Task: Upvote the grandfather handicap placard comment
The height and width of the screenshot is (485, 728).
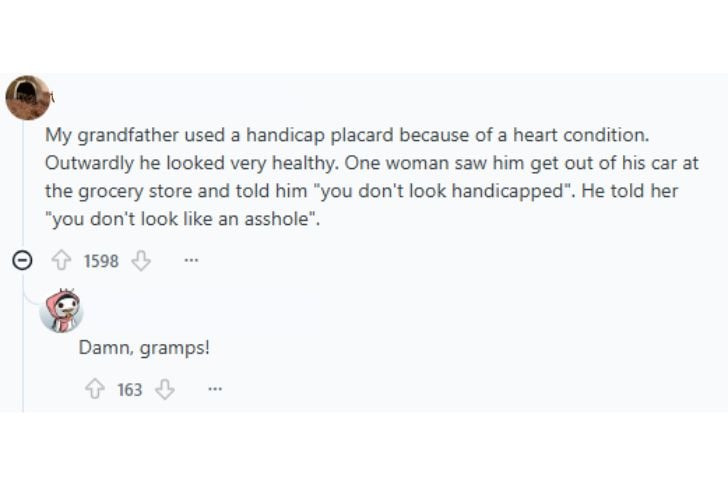Action: (62, 261)
